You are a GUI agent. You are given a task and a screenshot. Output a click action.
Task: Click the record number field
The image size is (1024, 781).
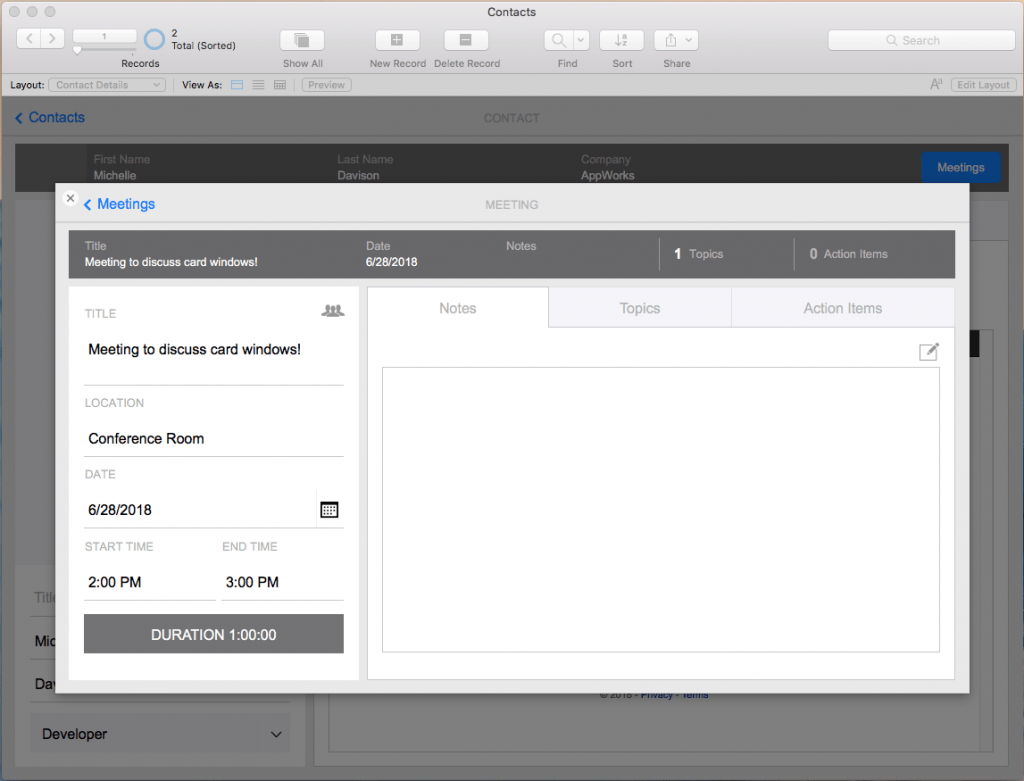click(x=104, y=36)
